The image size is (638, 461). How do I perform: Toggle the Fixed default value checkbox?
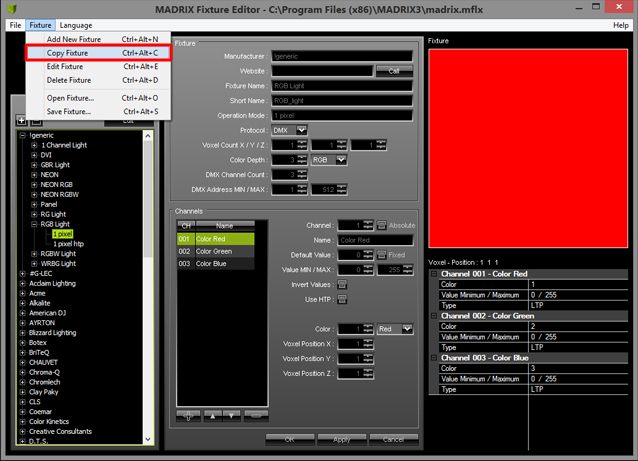pyautogui.click(x=381, y=255)
